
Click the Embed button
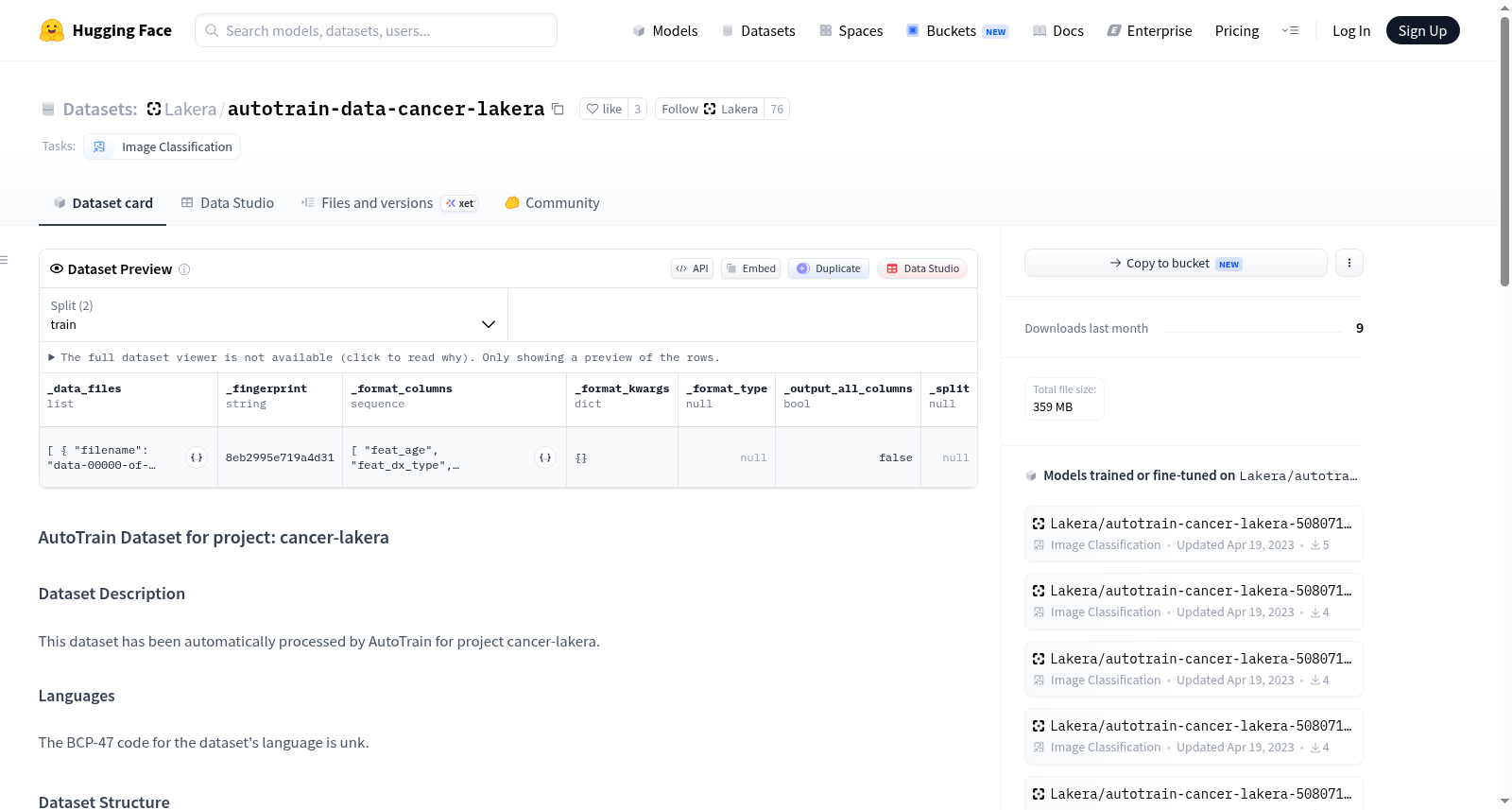(x=751, y=268)
